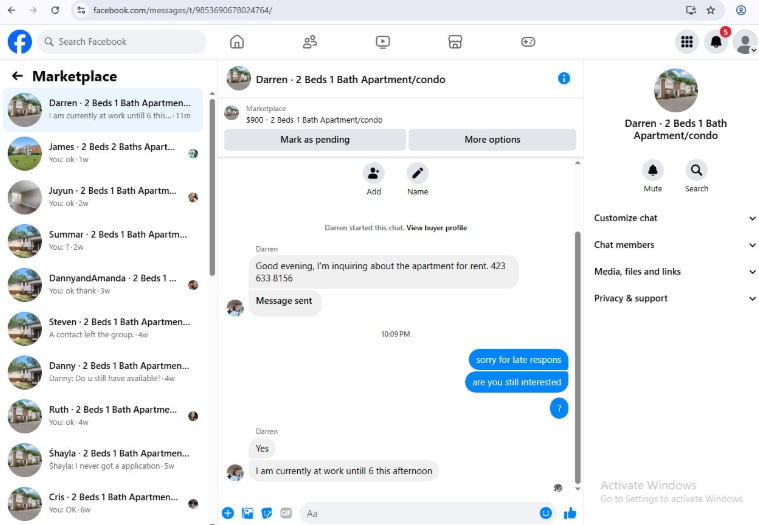
Task: Choose a GIF using the GIF icon
Action: click(286, 513)
